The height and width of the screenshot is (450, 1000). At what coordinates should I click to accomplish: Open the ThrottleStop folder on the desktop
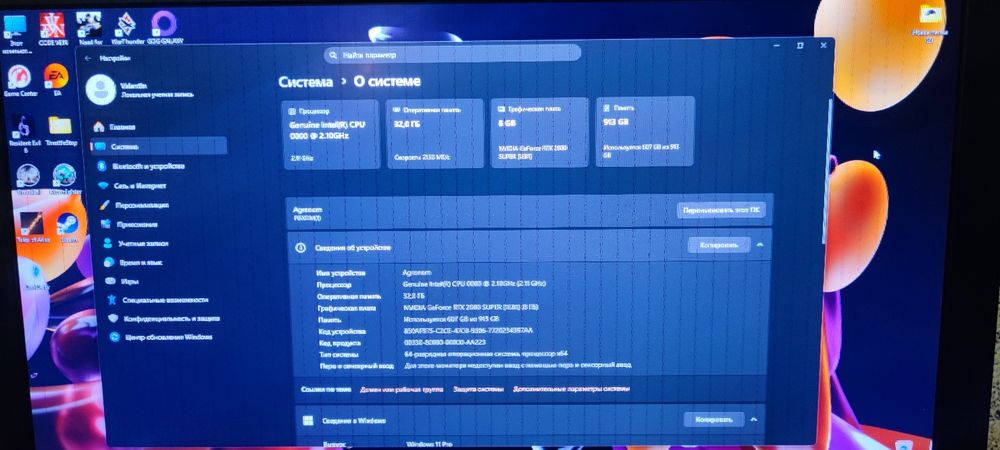61,130
